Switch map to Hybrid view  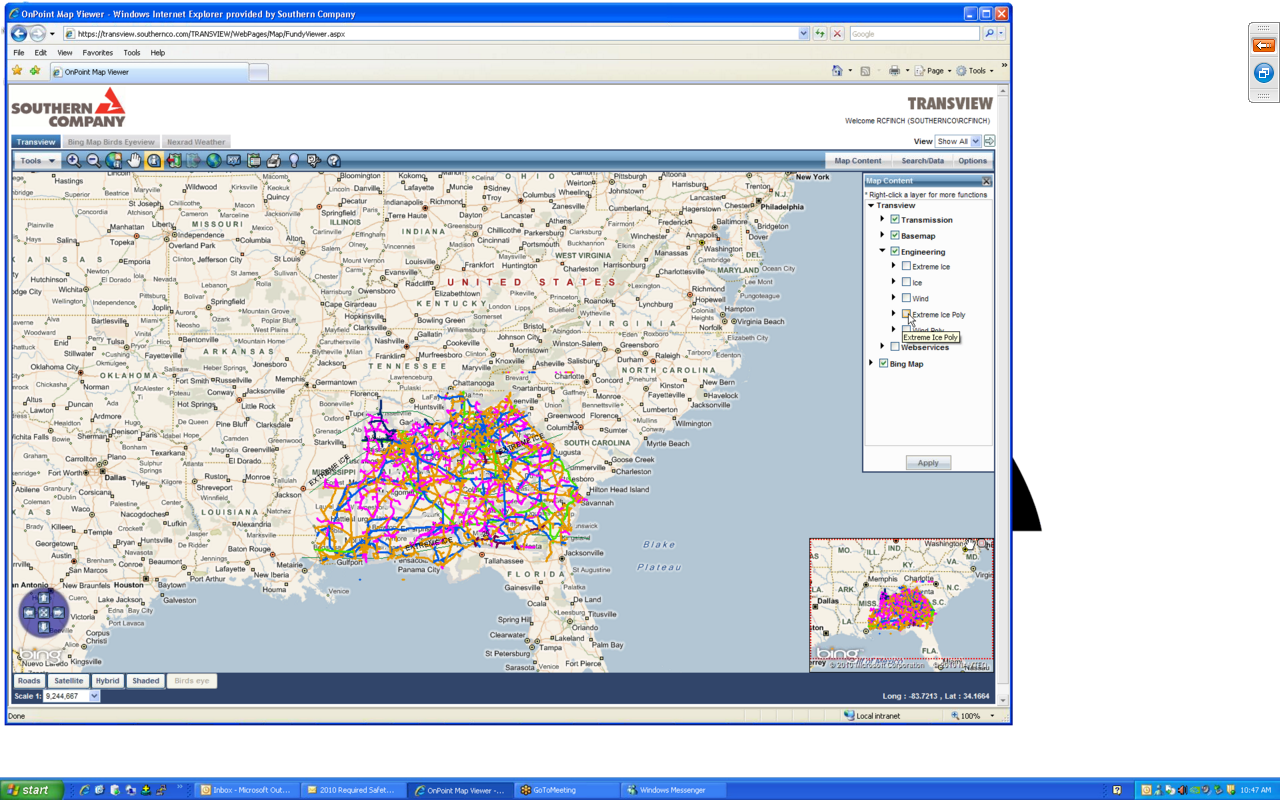(x=107, y=681)
